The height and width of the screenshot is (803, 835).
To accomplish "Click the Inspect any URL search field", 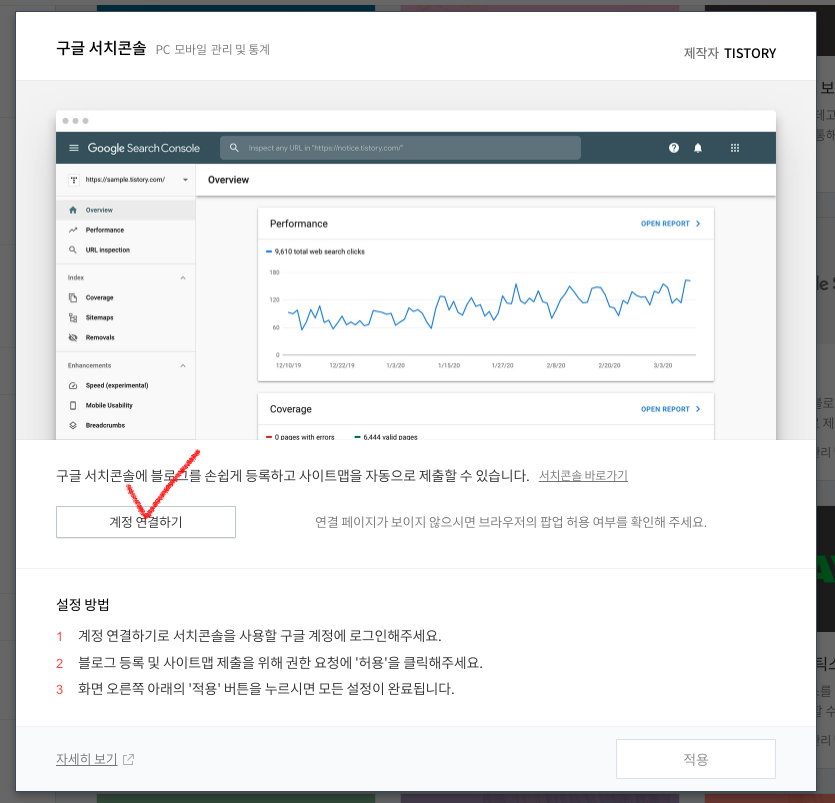I will click(400, 148).
